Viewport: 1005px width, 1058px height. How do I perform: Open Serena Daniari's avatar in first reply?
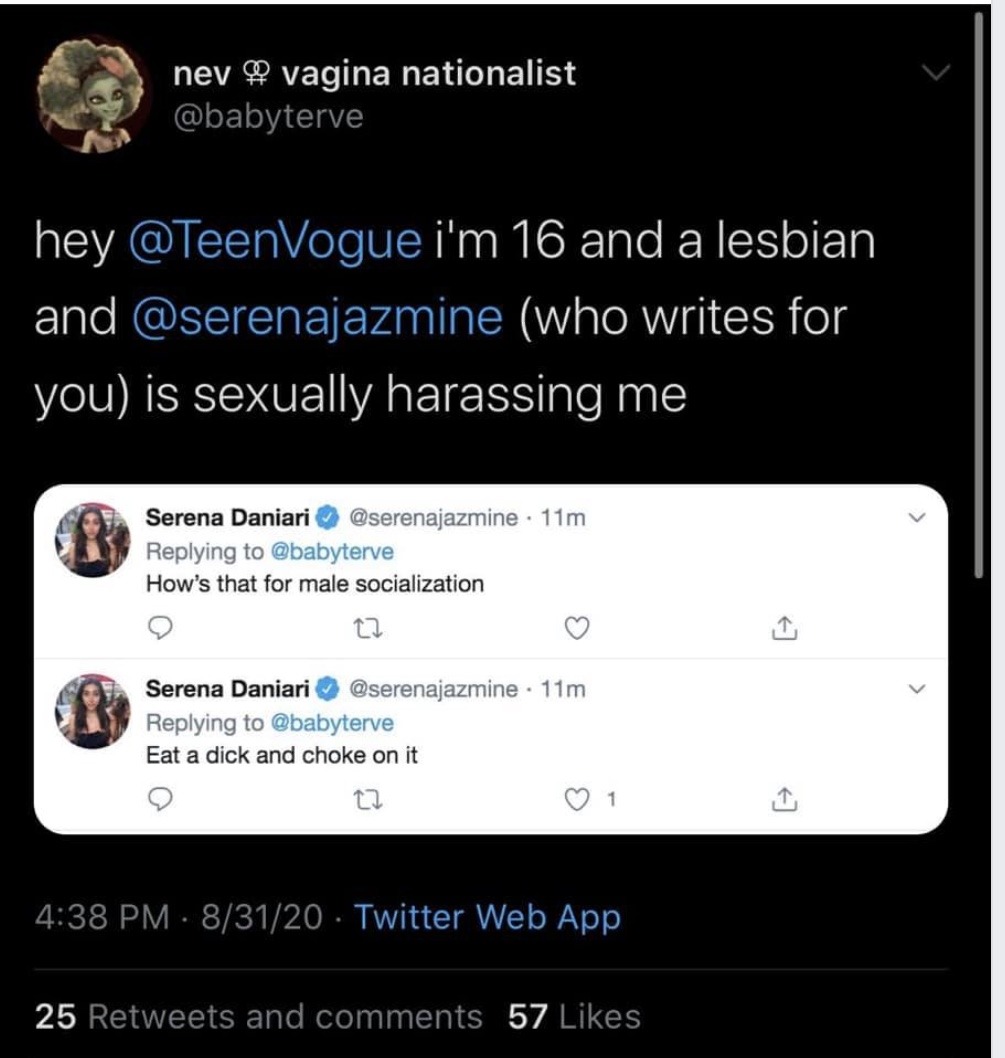(x=90, y=540)
